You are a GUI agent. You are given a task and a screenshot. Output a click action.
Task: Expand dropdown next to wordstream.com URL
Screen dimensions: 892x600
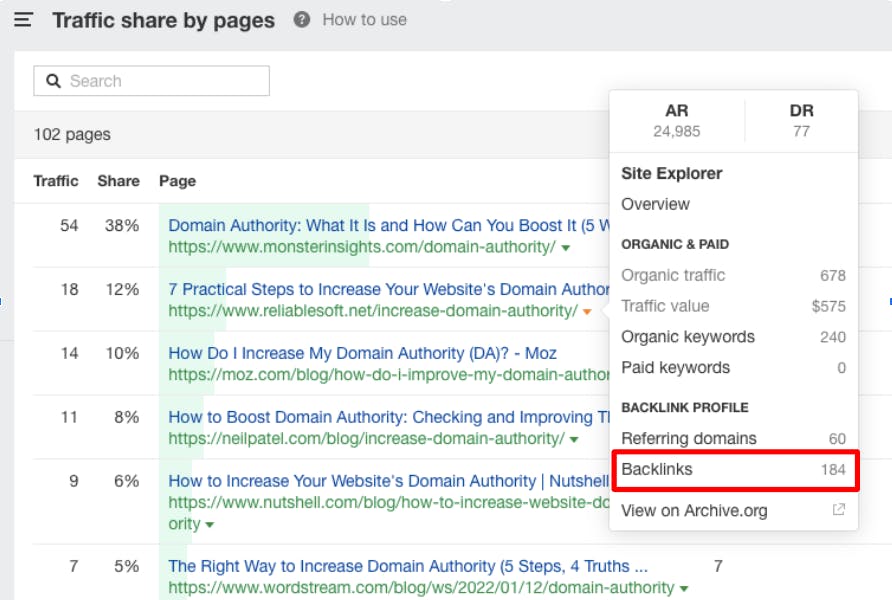point(684,589)
